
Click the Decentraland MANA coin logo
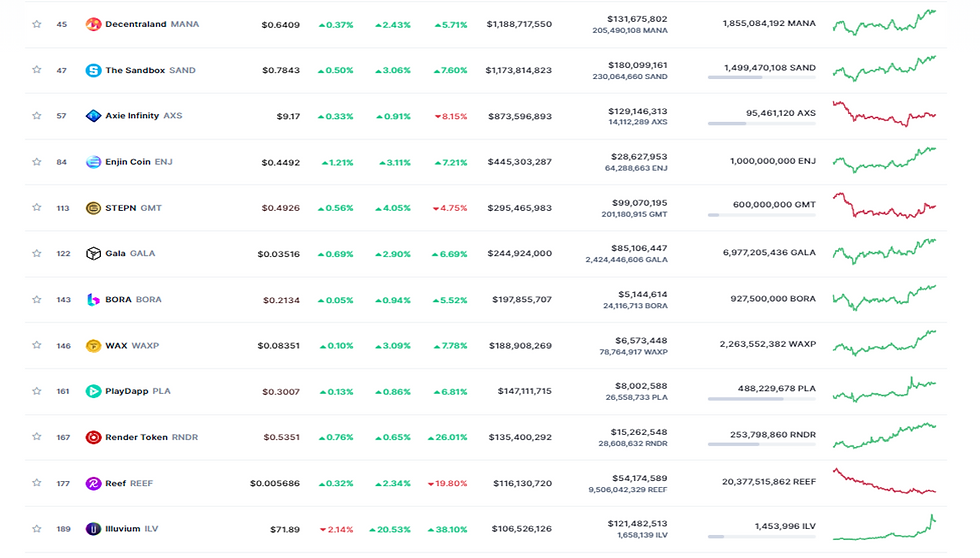pos(94,24)
